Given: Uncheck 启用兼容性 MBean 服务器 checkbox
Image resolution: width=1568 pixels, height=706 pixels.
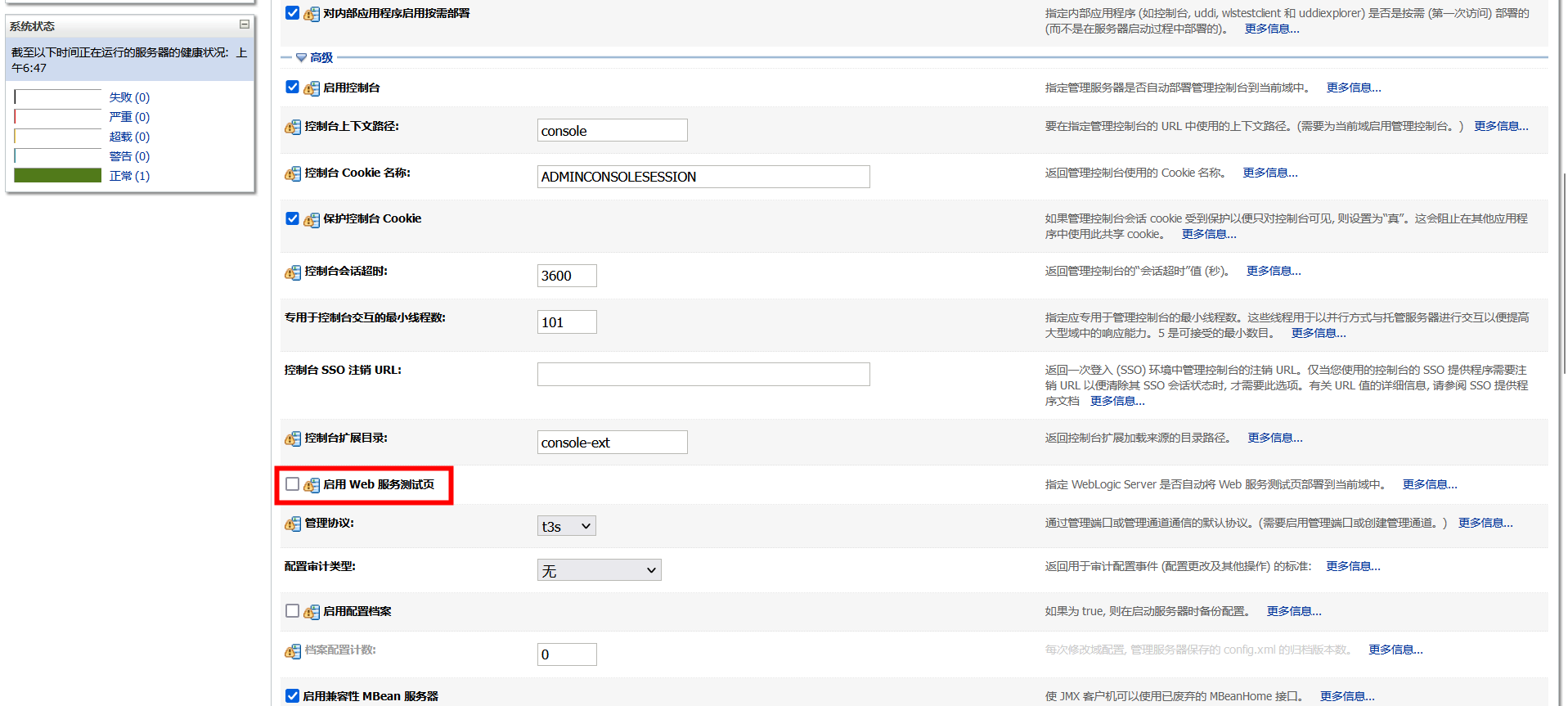Looking at the screenshot, I should pos(292,695).
